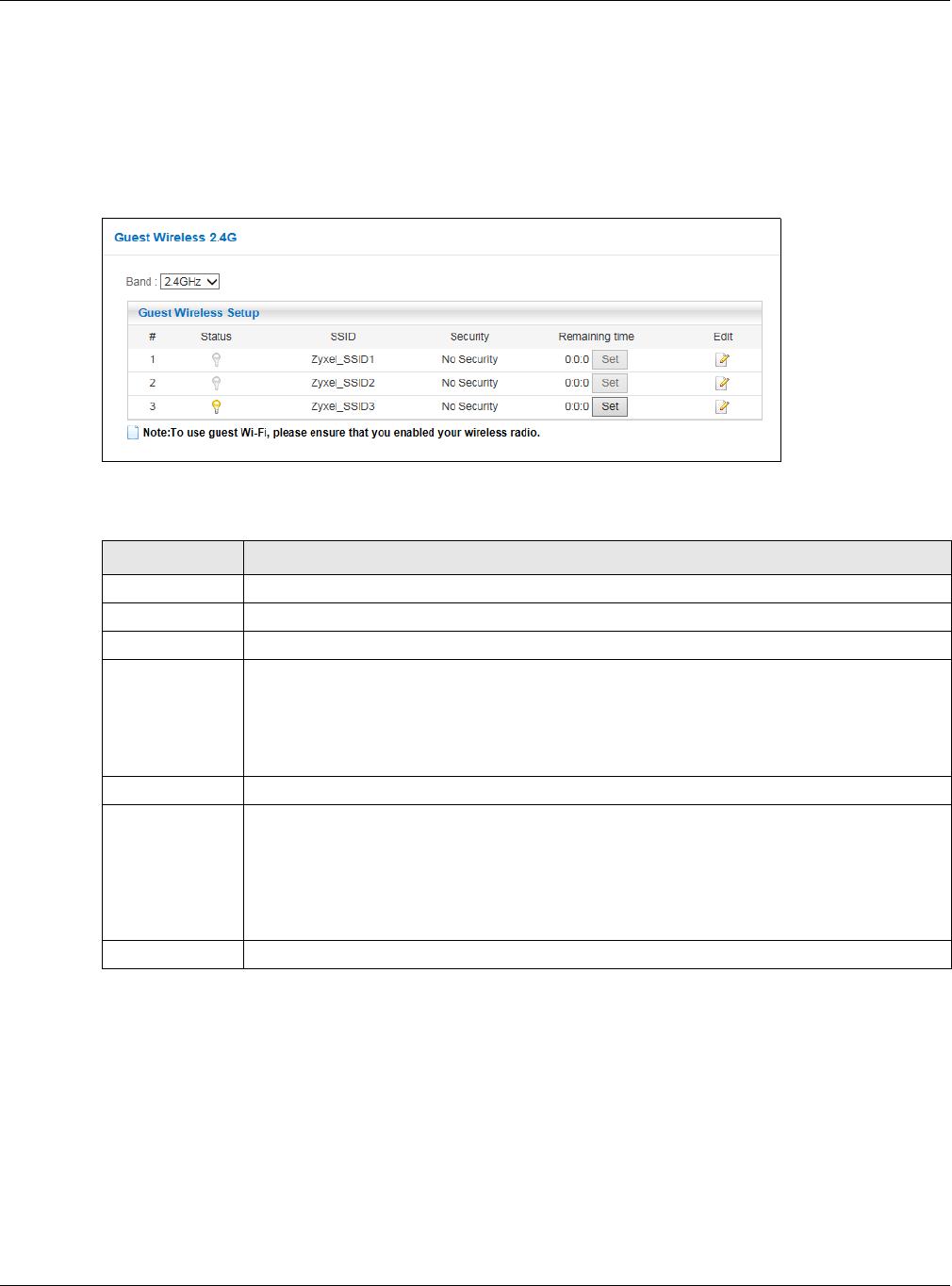This screenshot has width=952, height=1286.
Task: Click the Remaining time column header
Action: click(596, 337)
